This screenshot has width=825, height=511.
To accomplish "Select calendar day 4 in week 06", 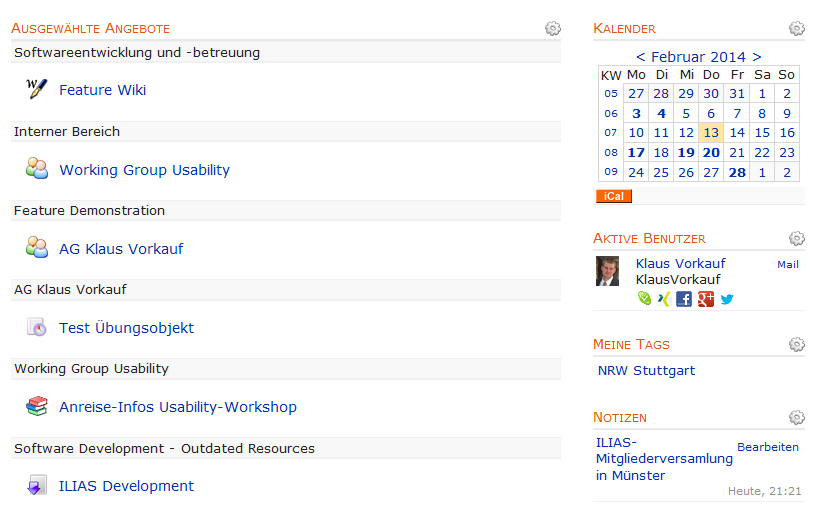I will (x=661, y=113).
